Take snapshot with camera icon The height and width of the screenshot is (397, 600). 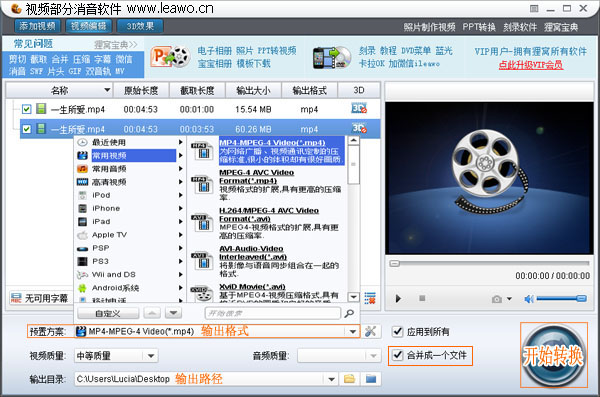coord(497,299)
